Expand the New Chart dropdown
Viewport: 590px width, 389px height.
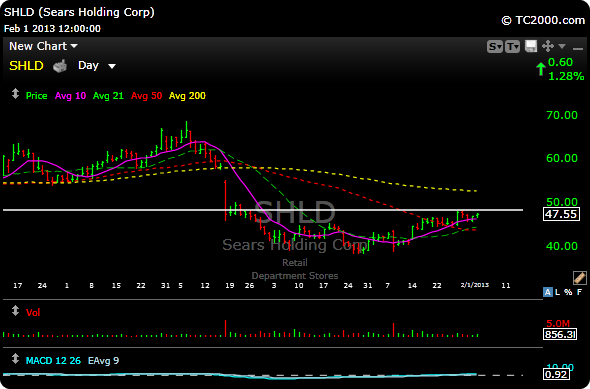43,46
